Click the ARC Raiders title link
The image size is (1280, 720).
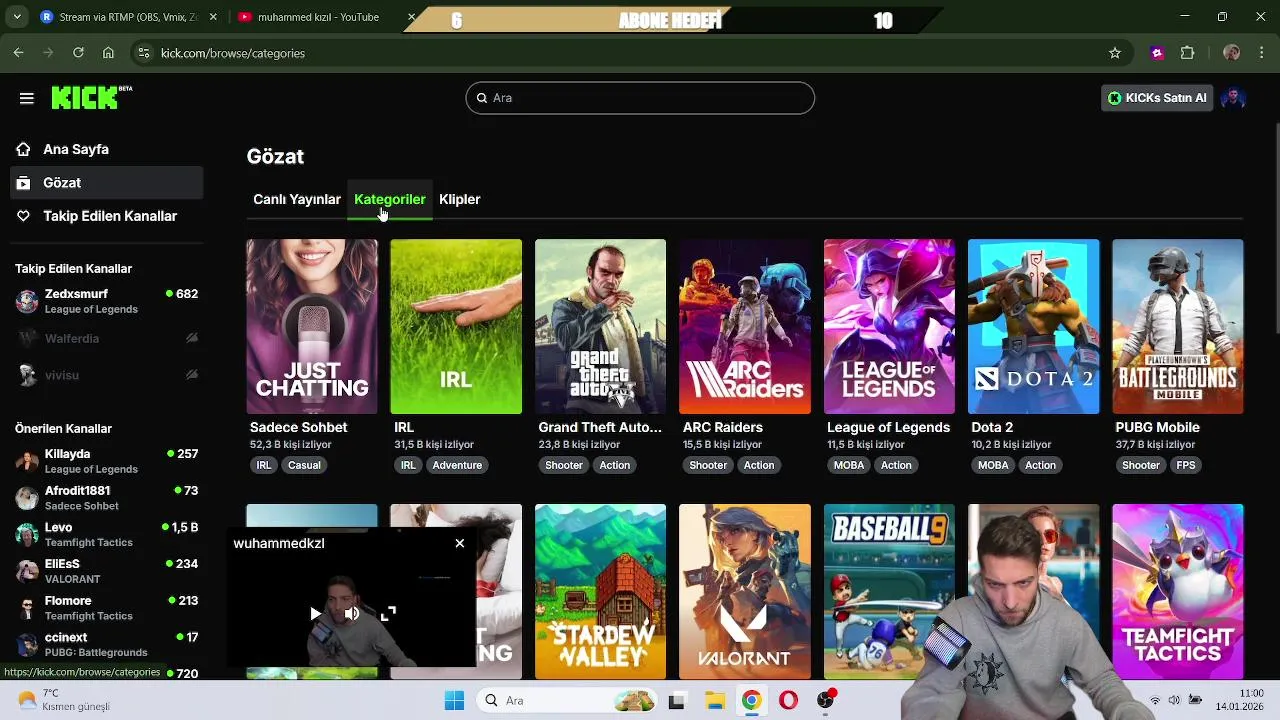point(723,427)
